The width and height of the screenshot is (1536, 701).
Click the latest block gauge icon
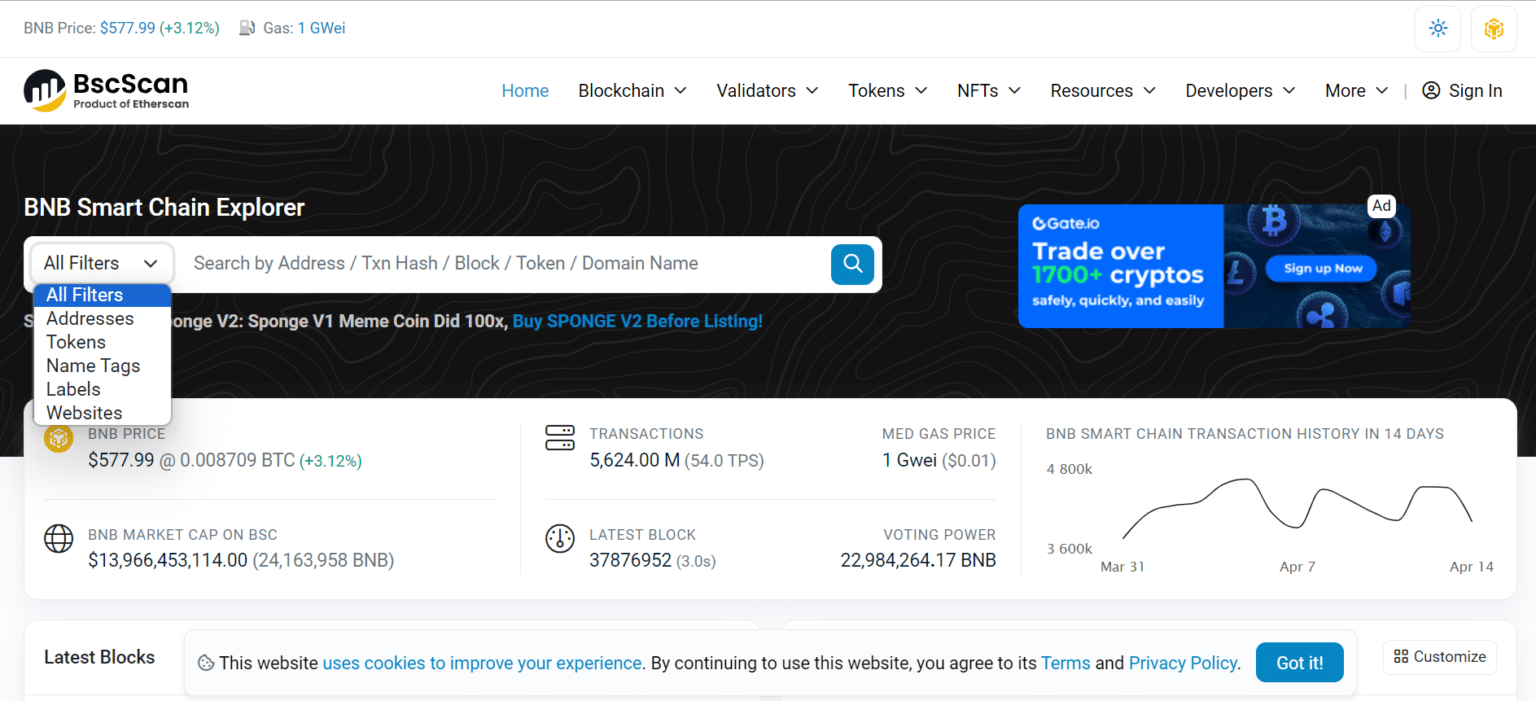[560, 538]
